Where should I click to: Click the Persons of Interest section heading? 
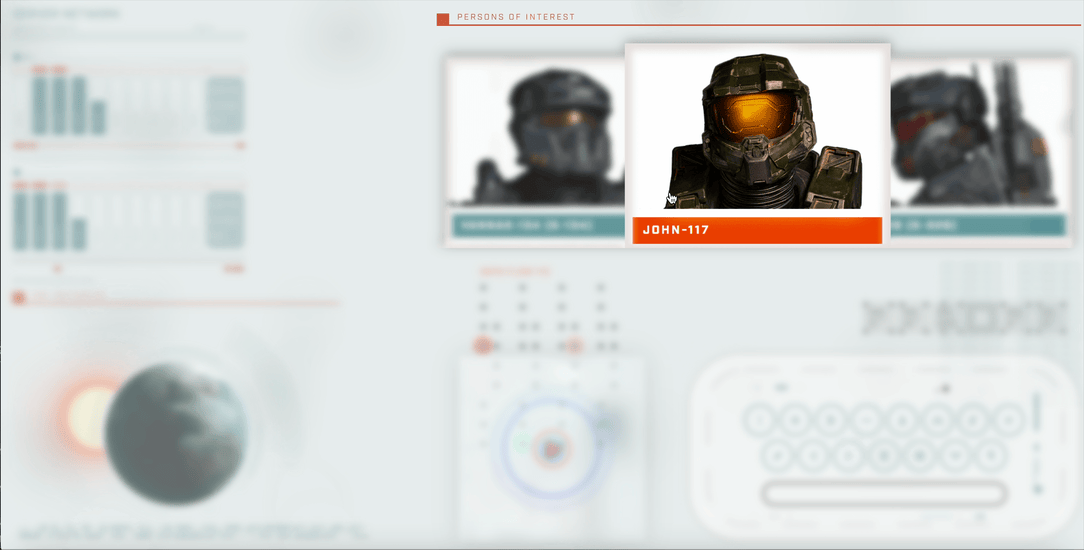tap(516, 17)
